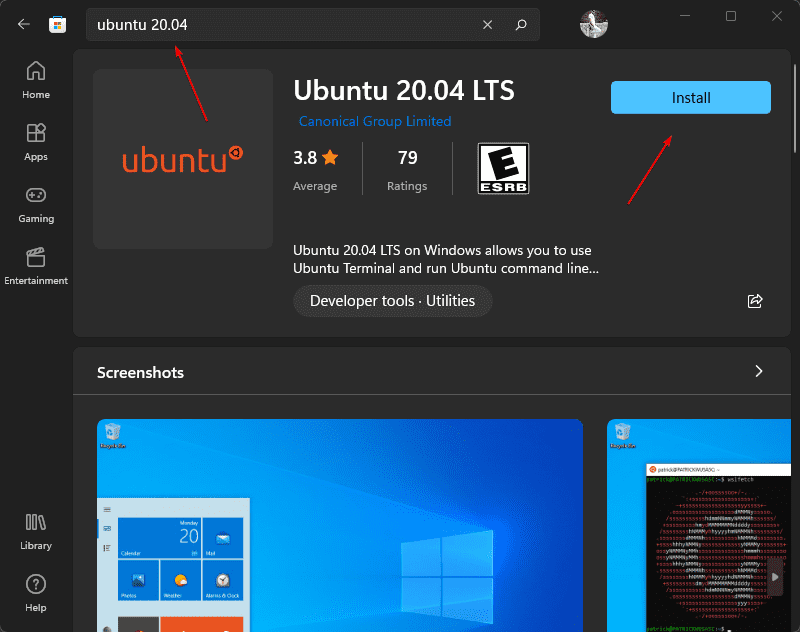Clear the search box text
800x632 pixels.
(487, 24)
